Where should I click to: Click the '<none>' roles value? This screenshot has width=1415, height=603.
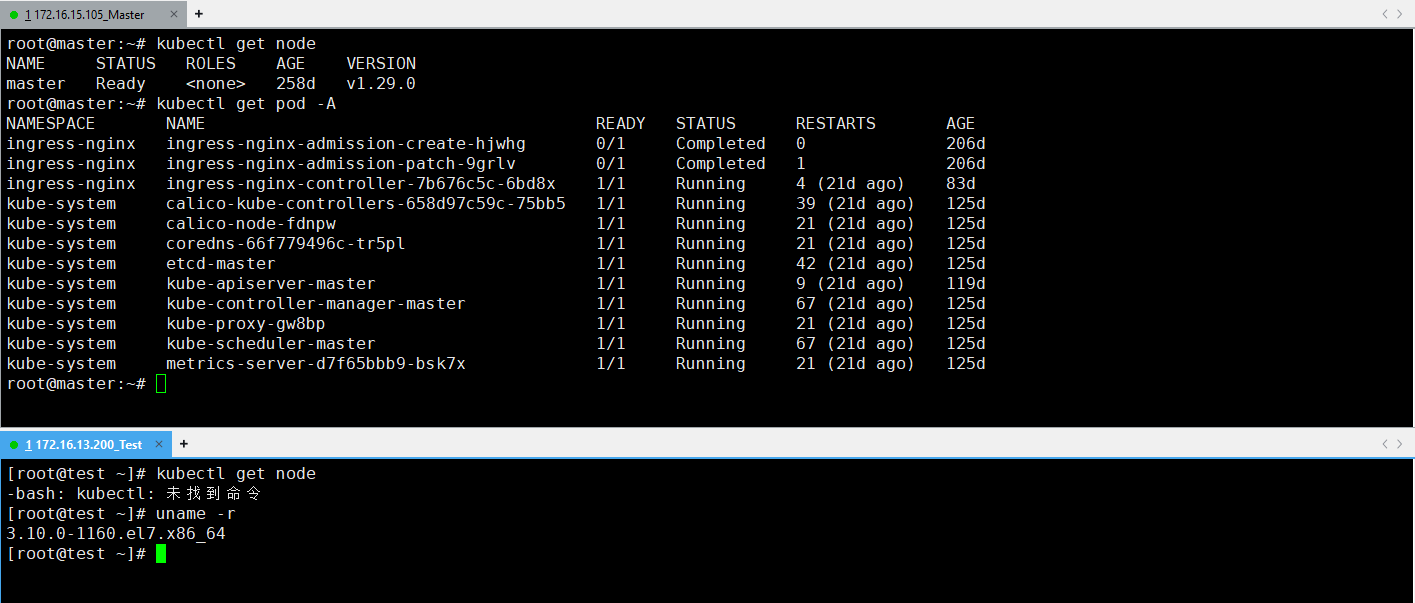(216, 84)
